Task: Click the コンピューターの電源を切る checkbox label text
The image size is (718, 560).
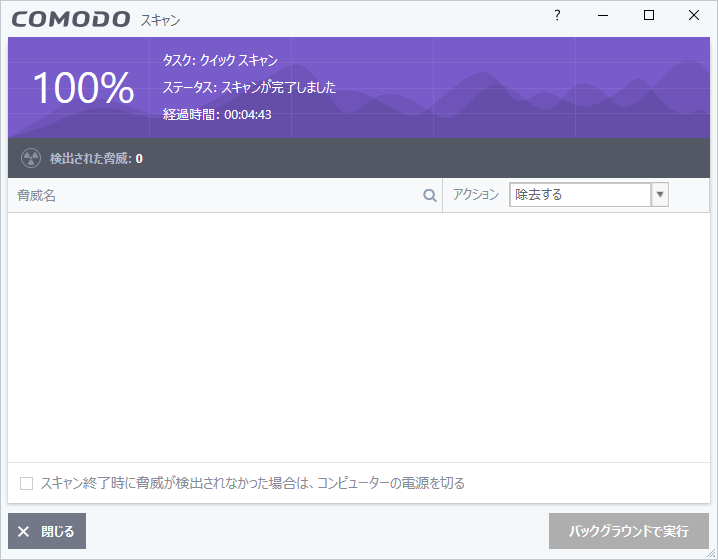Action: pyautogui.click(x=252, y=484)
